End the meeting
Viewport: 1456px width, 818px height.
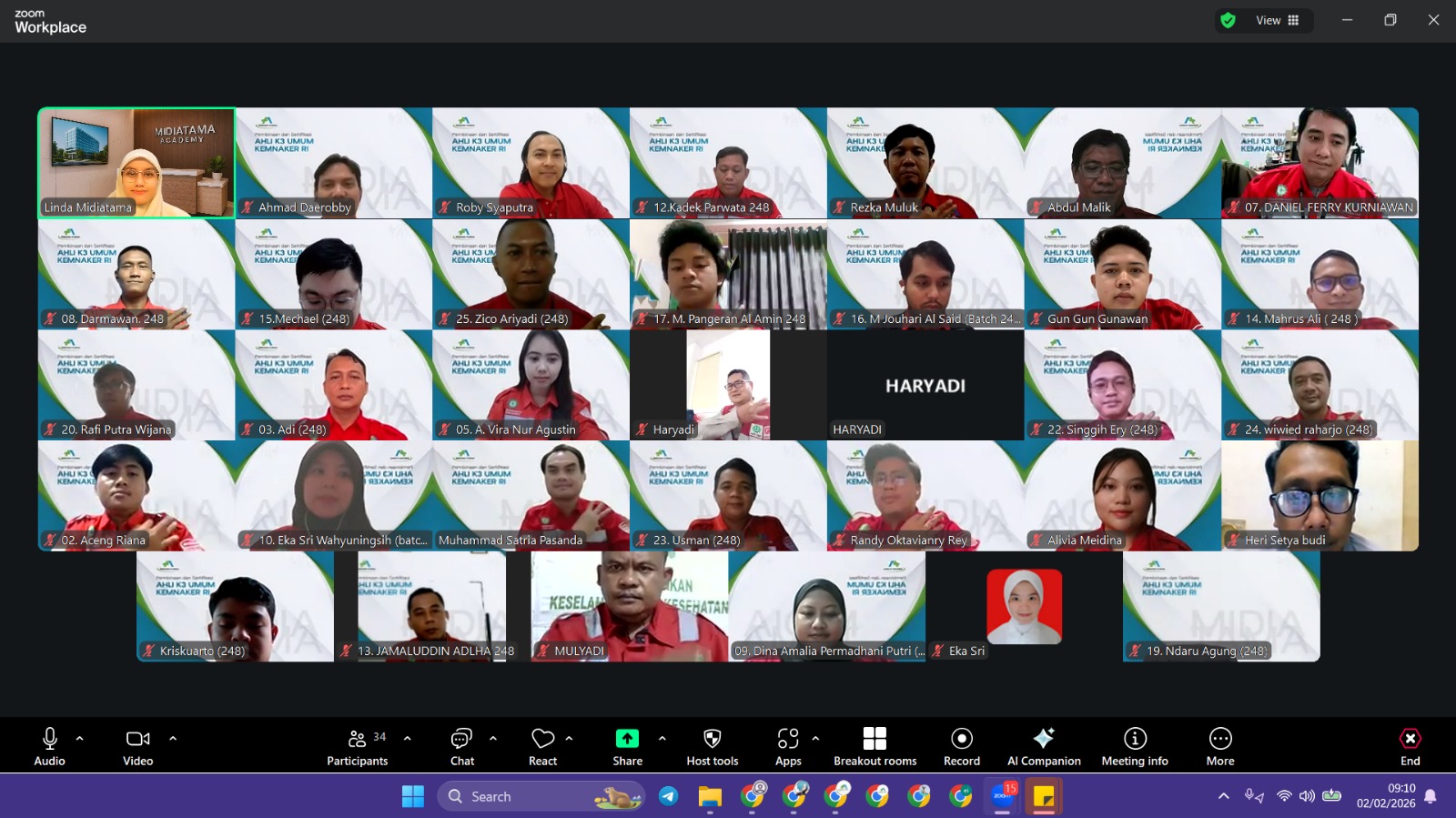click(x=1410, y=746)
